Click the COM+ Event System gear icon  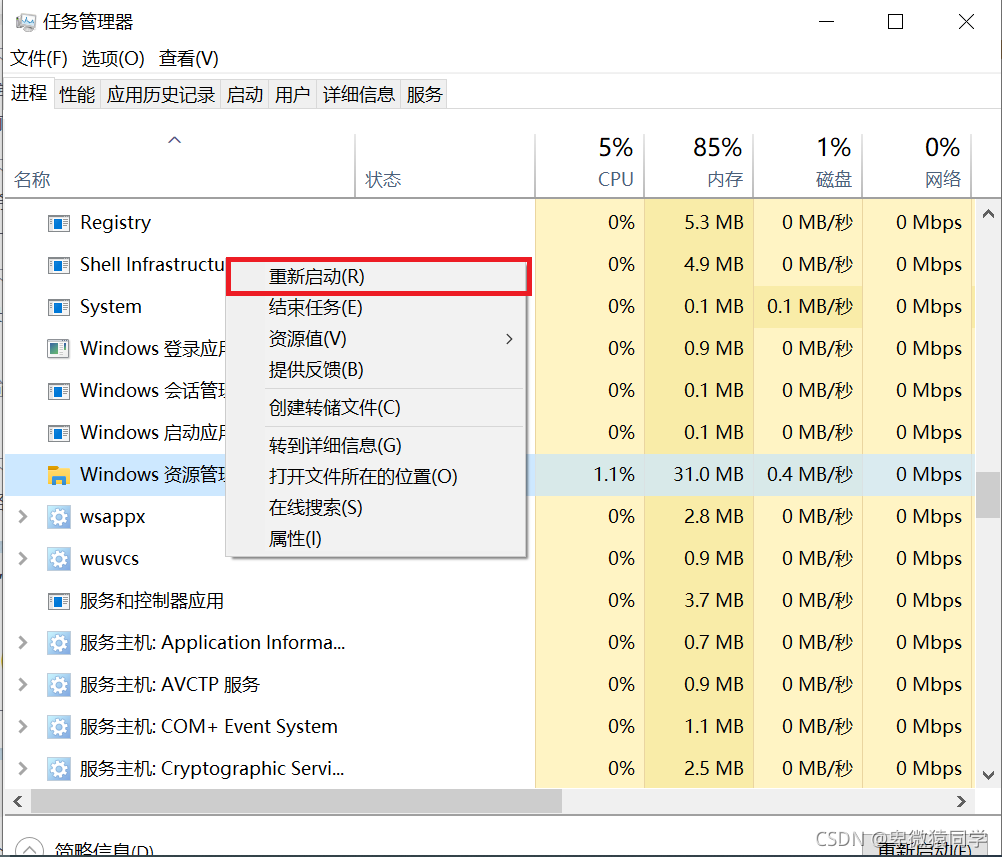[59, 727]
